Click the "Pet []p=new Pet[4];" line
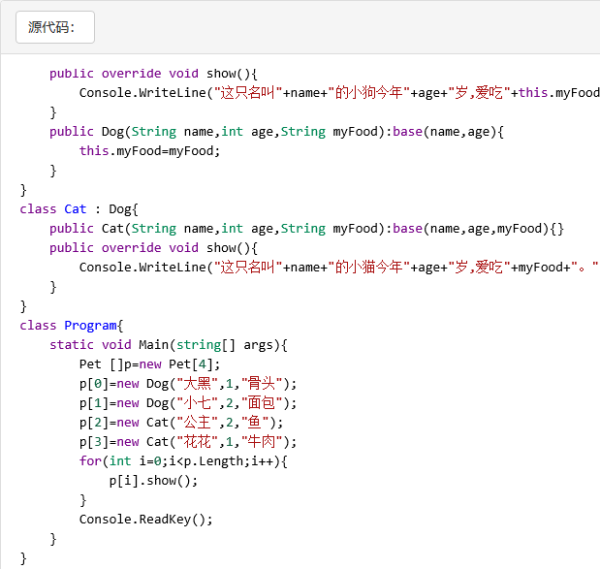This screenshot has width=600, height=569. 149,364
